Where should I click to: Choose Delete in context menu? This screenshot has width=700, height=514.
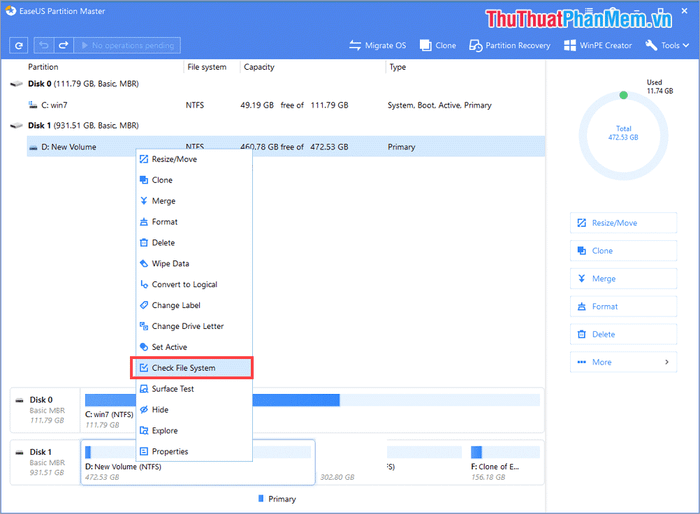[194, 243]
